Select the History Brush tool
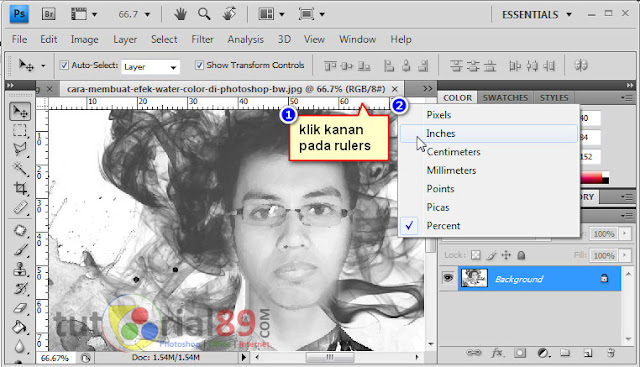The width and height of the screenshot is (640, 367). pyautogui.click(x=20, y=289)
